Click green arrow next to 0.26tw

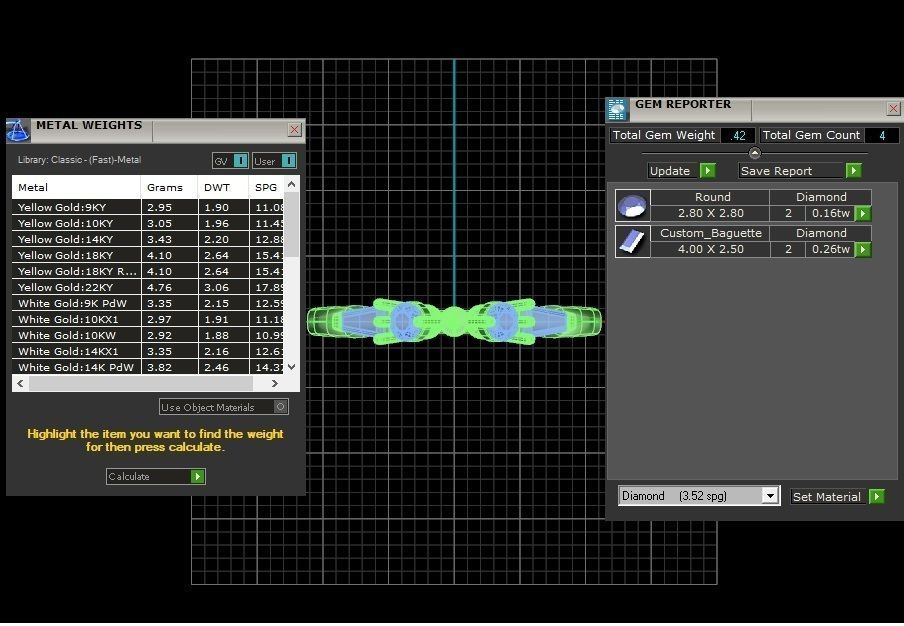click(862, 250)
